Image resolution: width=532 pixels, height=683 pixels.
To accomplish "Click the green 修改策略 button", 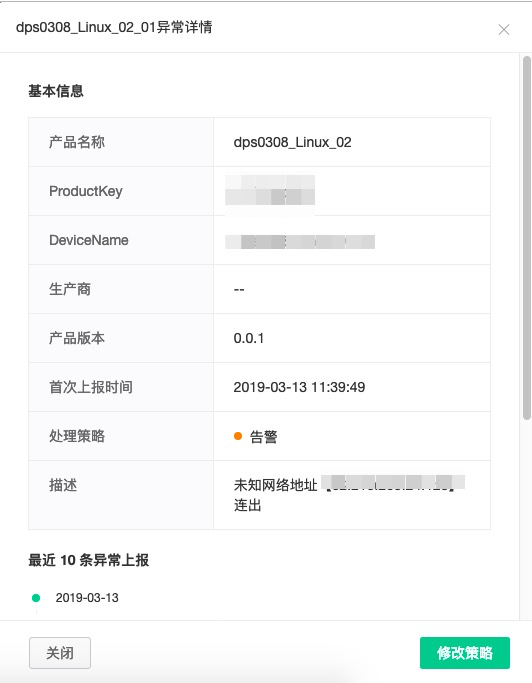I will pos(464,653).
